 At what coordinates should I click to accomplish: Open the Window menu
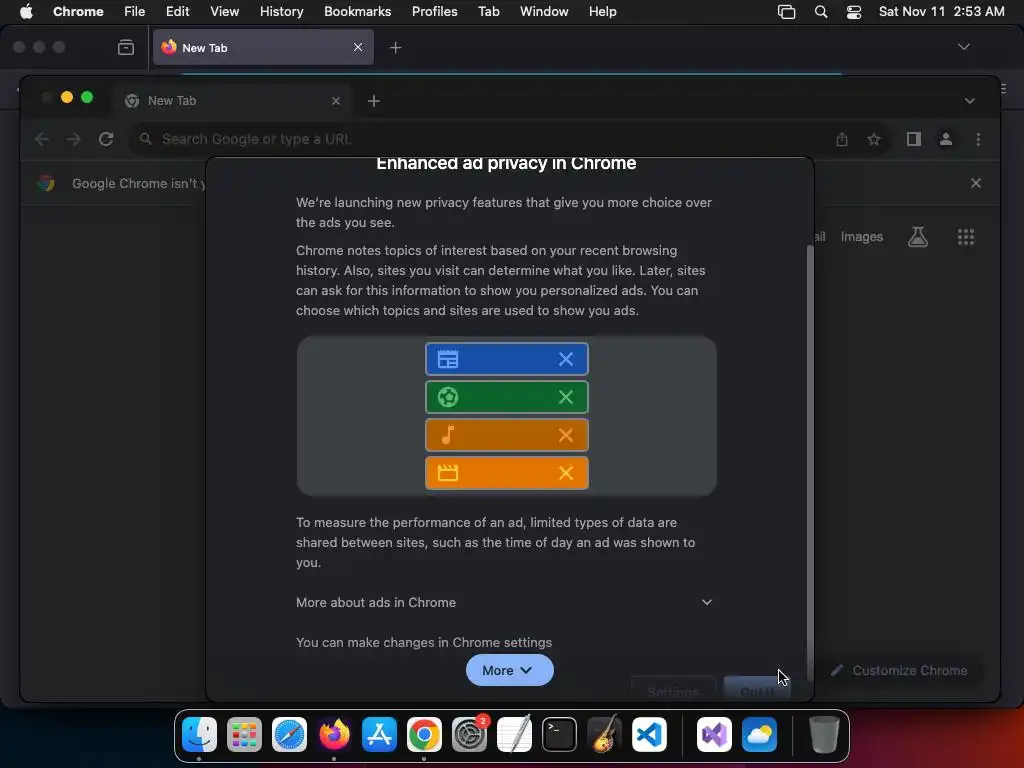(x=543, y=11)
